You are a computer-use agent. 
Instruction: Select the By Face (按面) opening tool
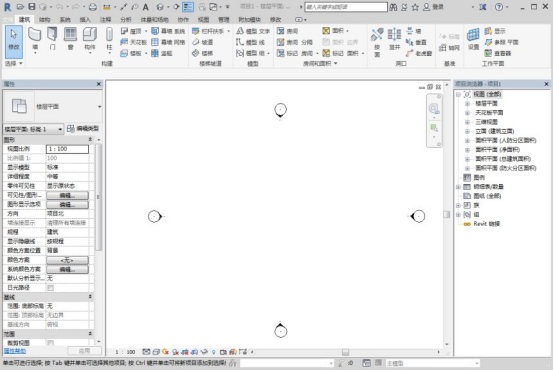pyautogui.click(x=377, y=42)
